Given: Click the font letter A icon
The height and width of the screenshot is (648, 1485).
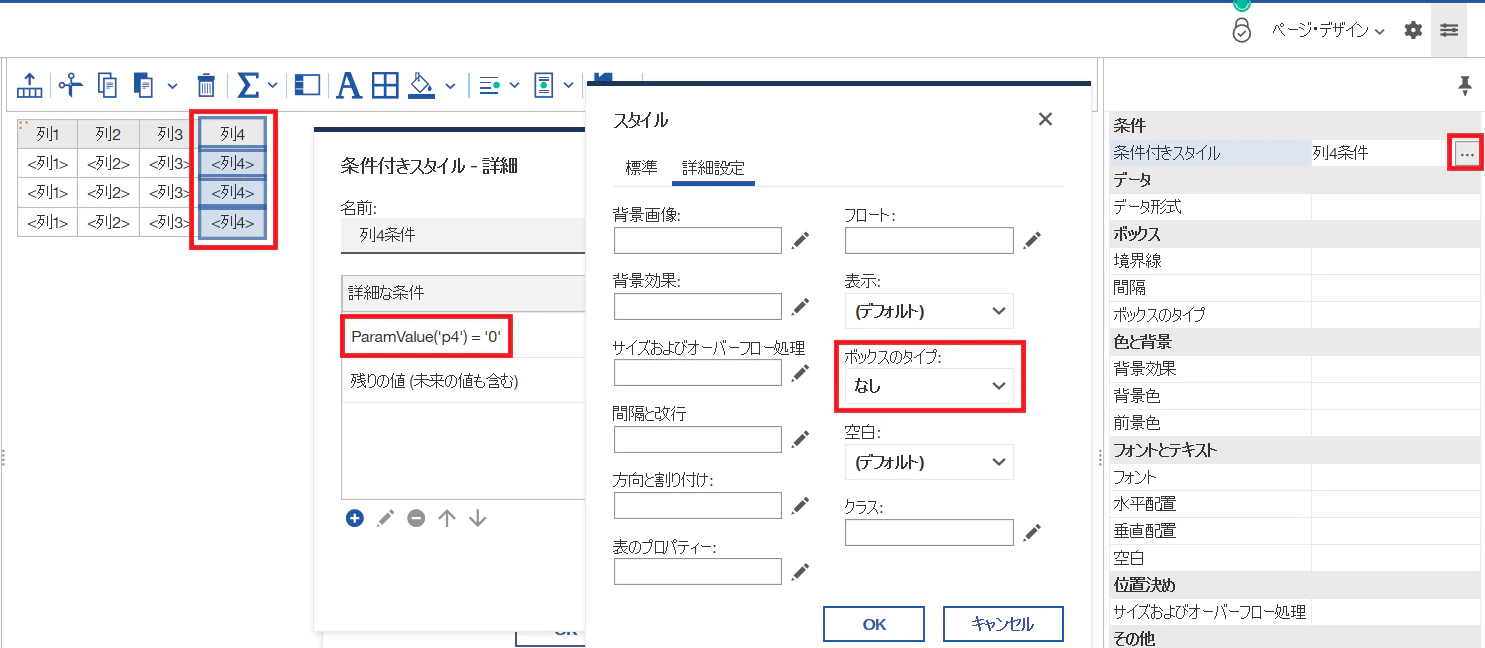Looking at the screenshot, I should pyautogui.click(x=348, y=85).
